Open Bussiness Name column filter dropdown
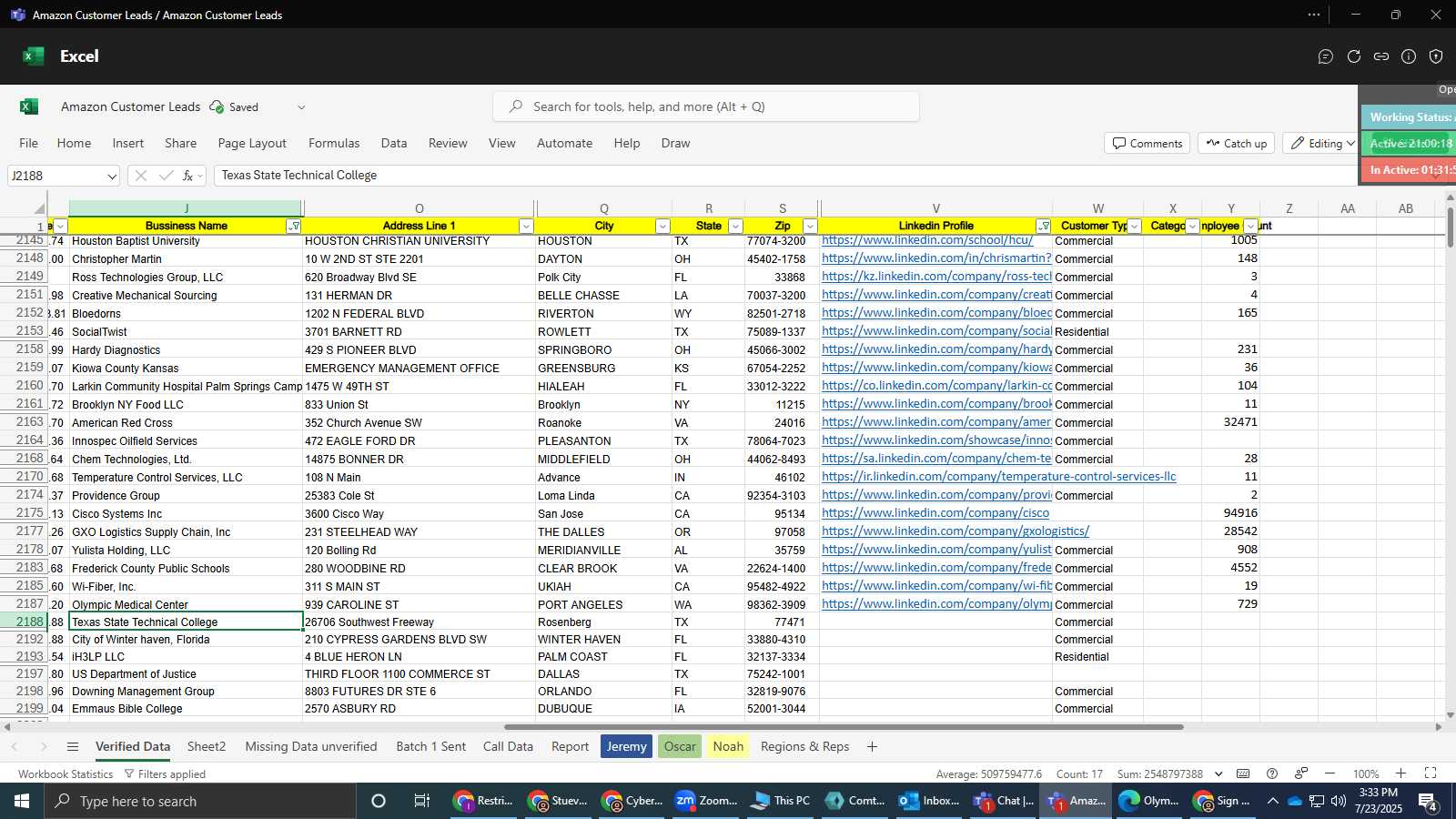This screenshot has height=819, width=1456. coord(294,226)
